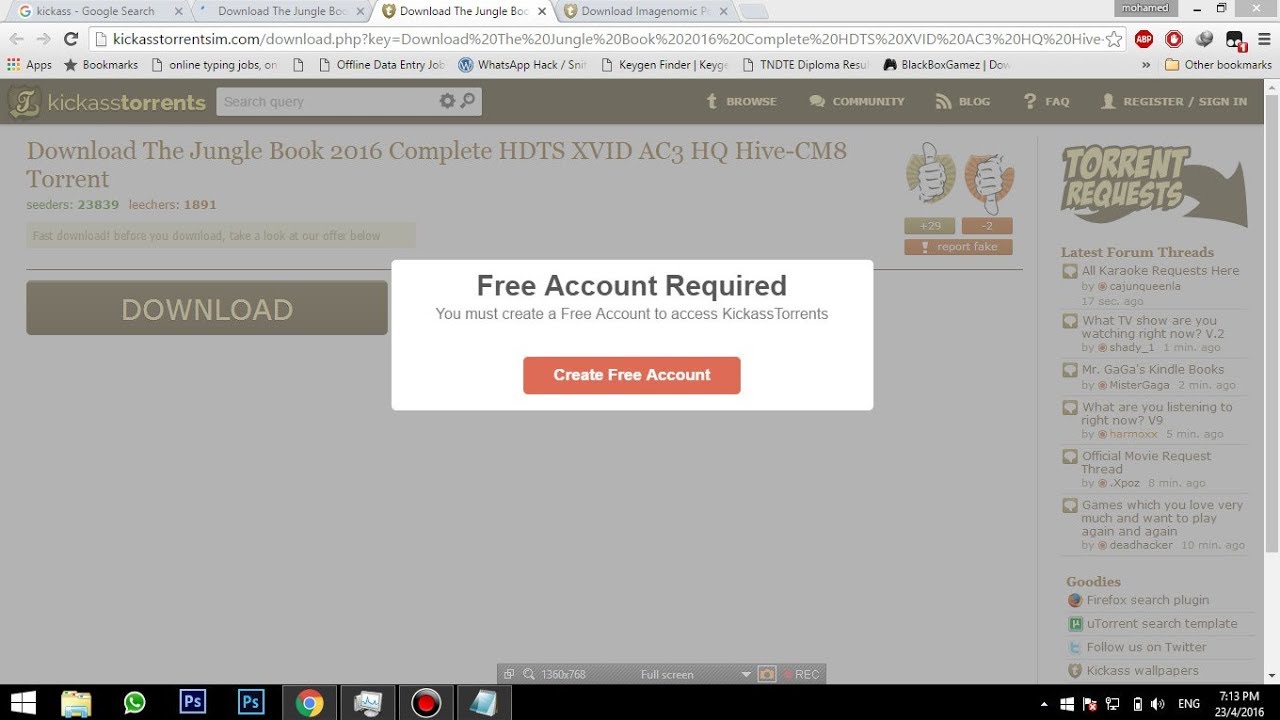Open File Explorer from taskbar

[x=76, y=703]
